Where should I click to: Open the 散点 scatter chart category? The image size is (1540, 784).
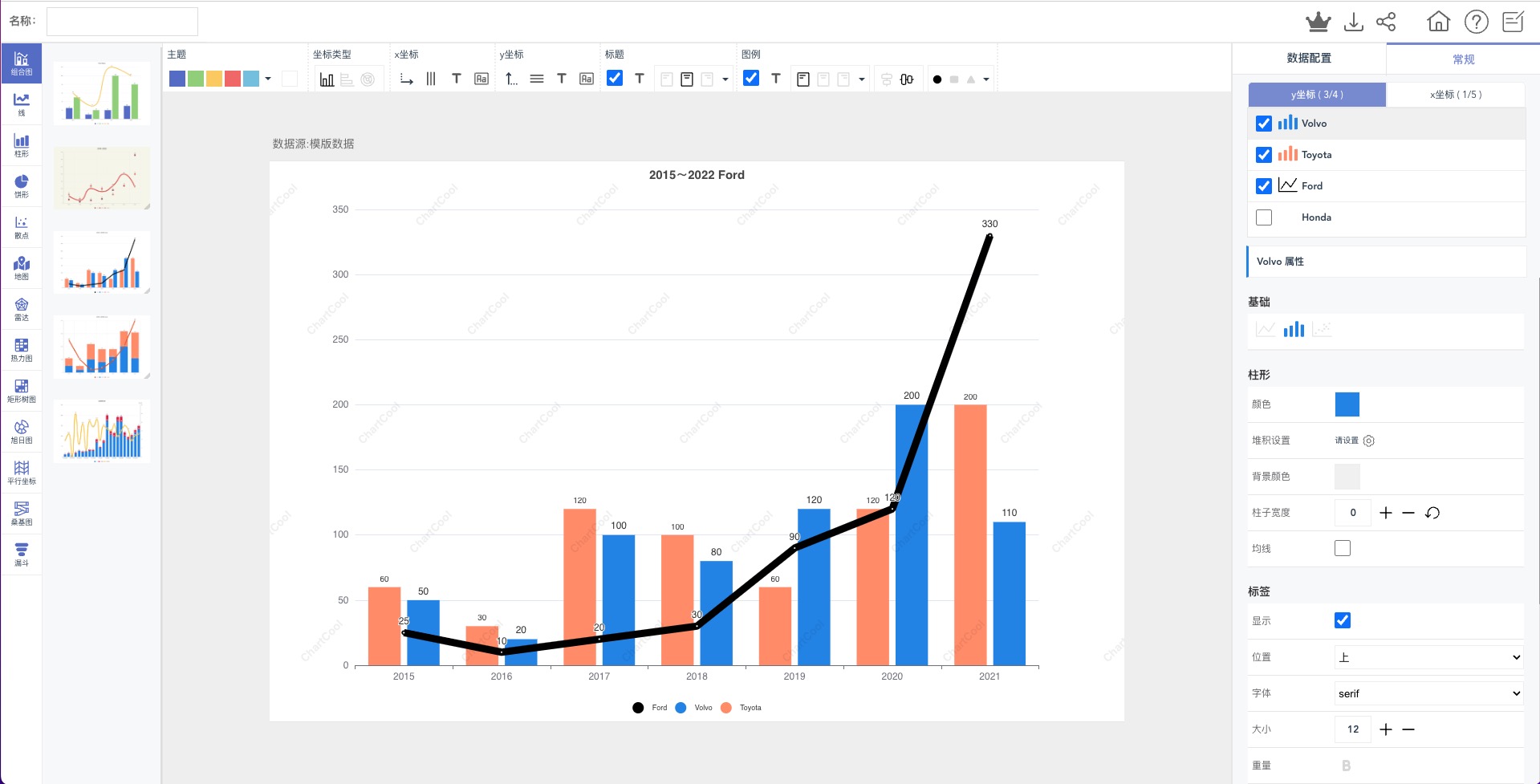[22, 227]
